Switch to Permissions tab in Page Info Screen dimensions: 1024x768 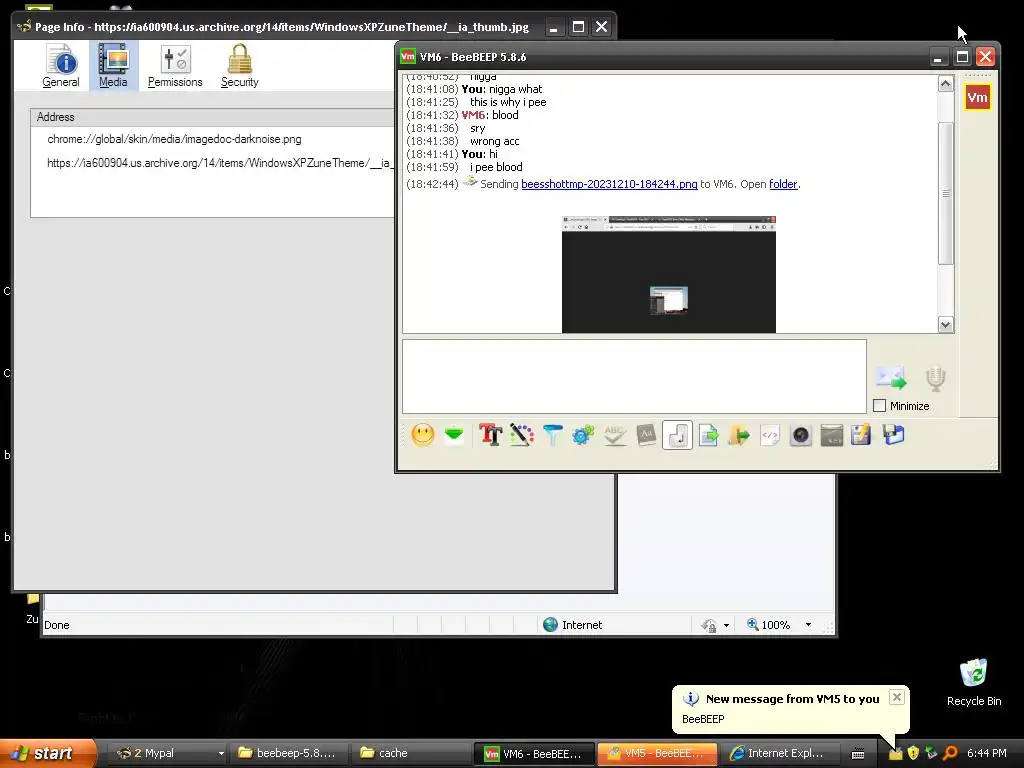tap(175, 65)
